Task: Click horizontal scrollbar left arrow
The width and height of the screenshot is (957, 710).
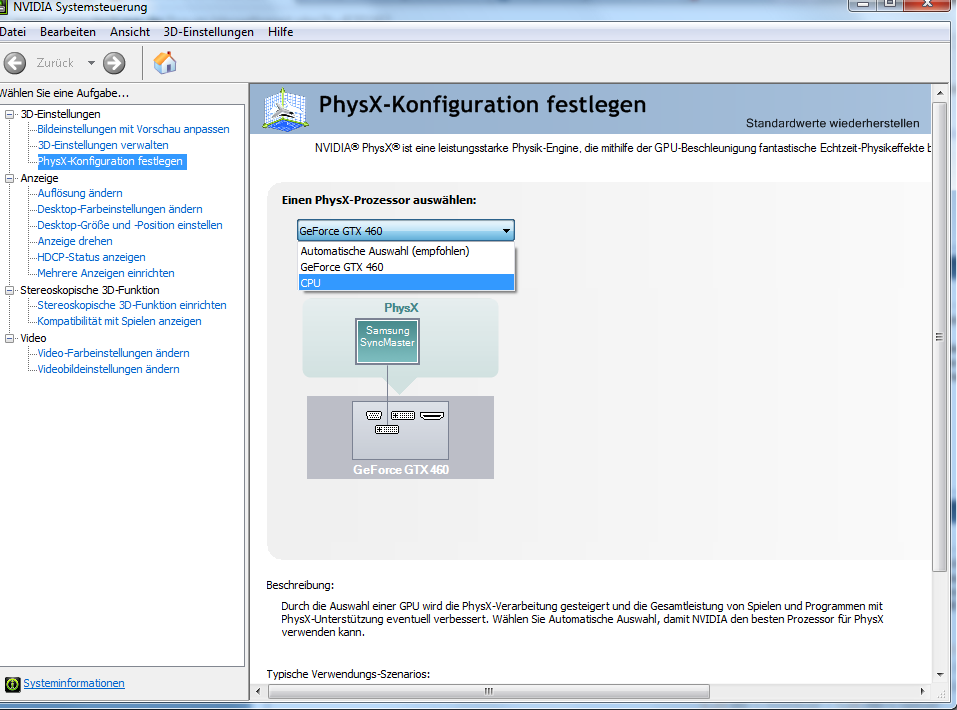Action: (x=258, y=691)
